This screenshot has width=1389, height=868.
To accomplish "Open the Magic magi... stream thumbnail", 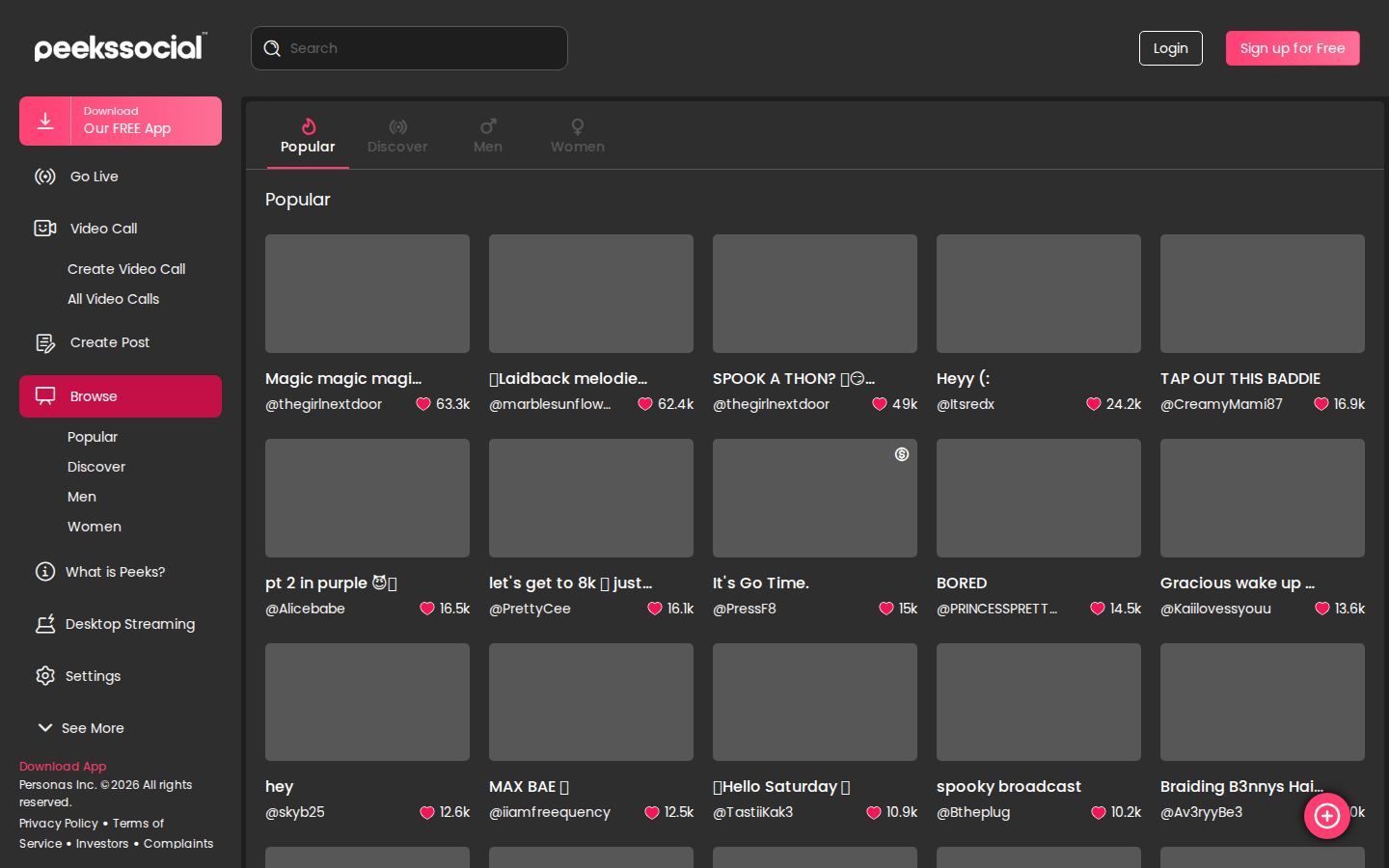I will (x=368, y=293).
